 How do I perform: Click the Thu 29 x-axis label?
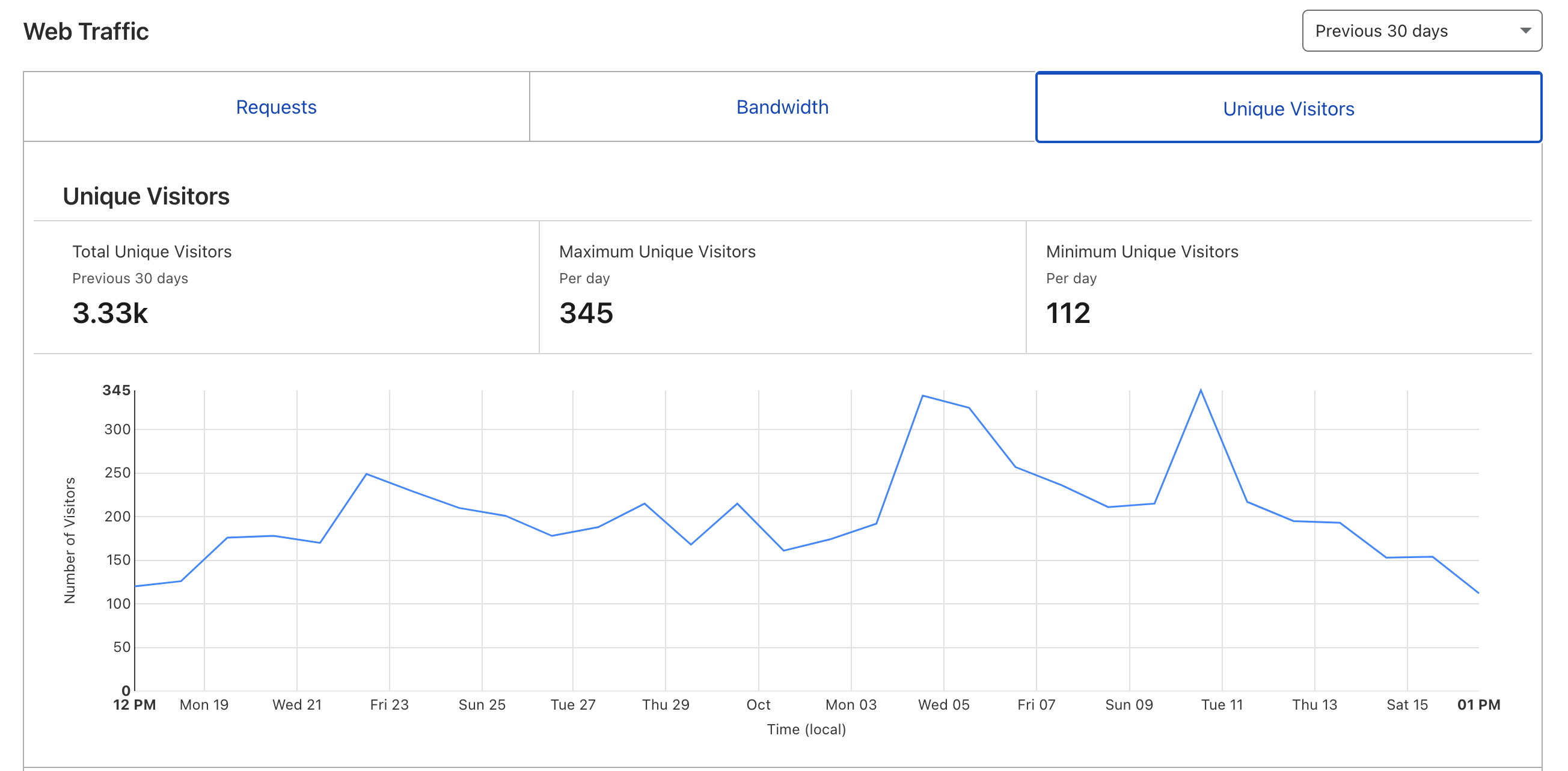pos(666,705)
